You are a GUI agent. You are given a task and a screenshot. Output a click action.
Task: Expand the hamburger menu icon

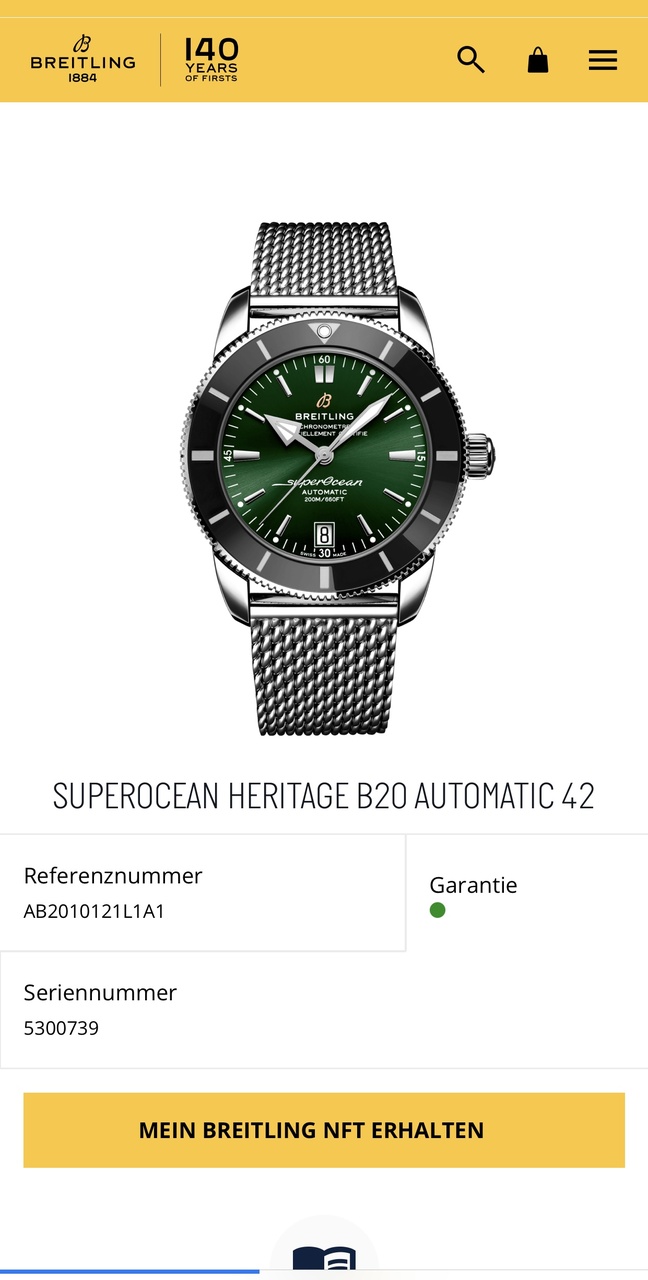click(603, 60)
